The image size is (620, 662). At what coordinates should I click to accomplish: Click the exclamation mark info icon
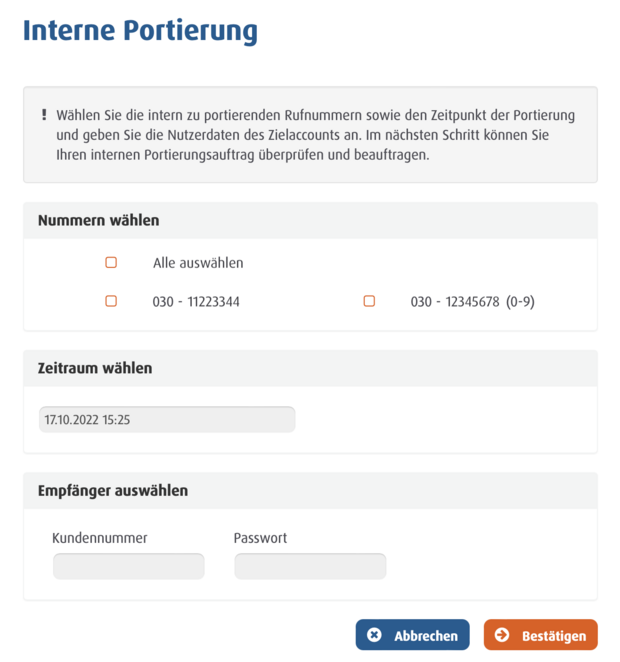44,115
